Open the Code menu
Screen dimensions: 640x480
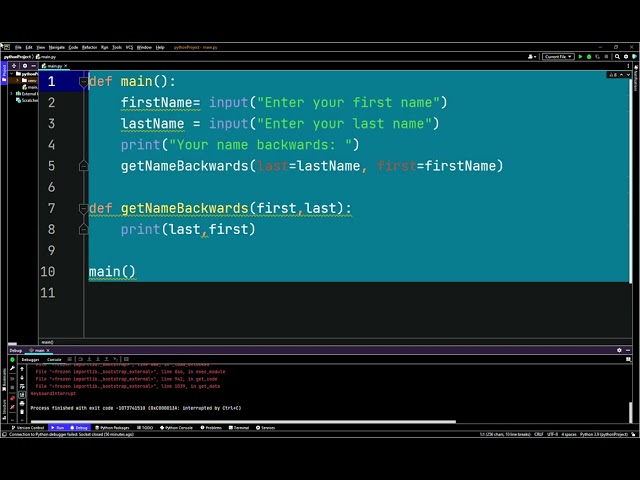[73, 47]
